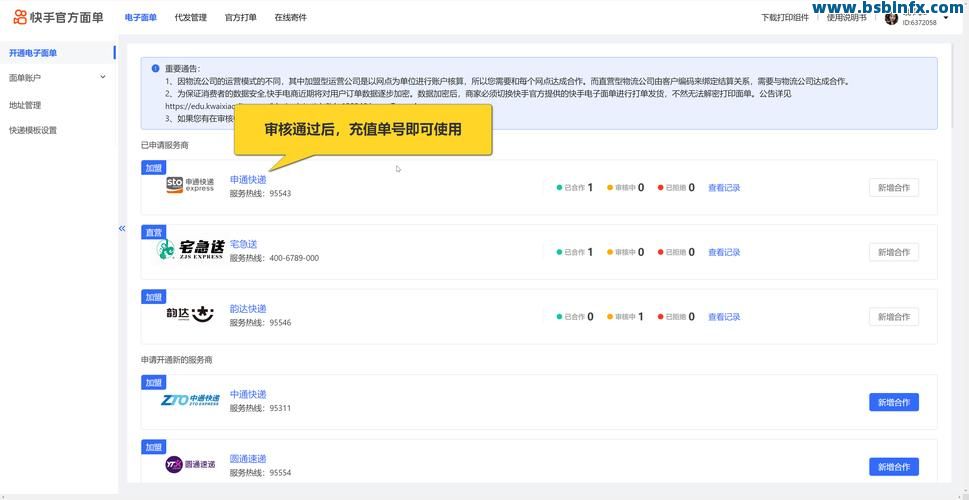
Task: Open the 宅急送 carrier name link
Action: coord(243,244)
